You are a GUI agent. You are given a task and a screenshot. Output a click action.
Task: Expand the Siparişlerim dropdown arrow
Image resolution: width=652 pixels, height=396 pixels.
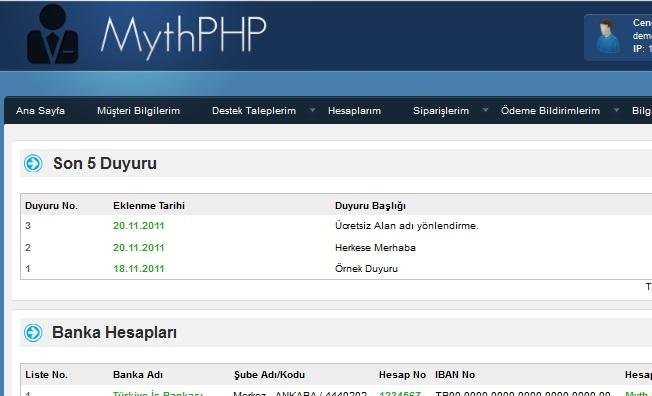[485, 110]
